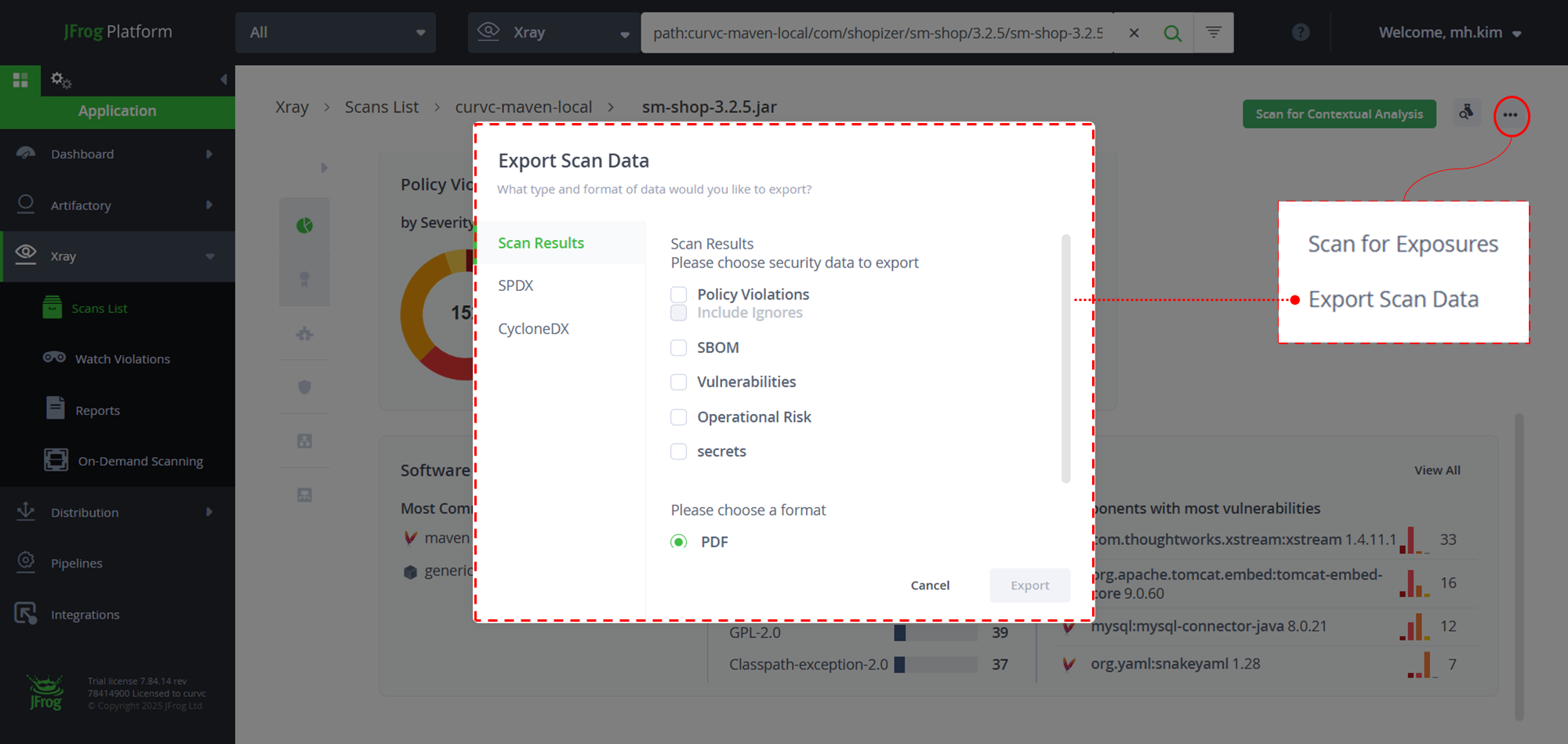Open On-Demand Scanning in sidebar
The width and height of the screenshot is (1568, 744).
click(x=140, y=461)
